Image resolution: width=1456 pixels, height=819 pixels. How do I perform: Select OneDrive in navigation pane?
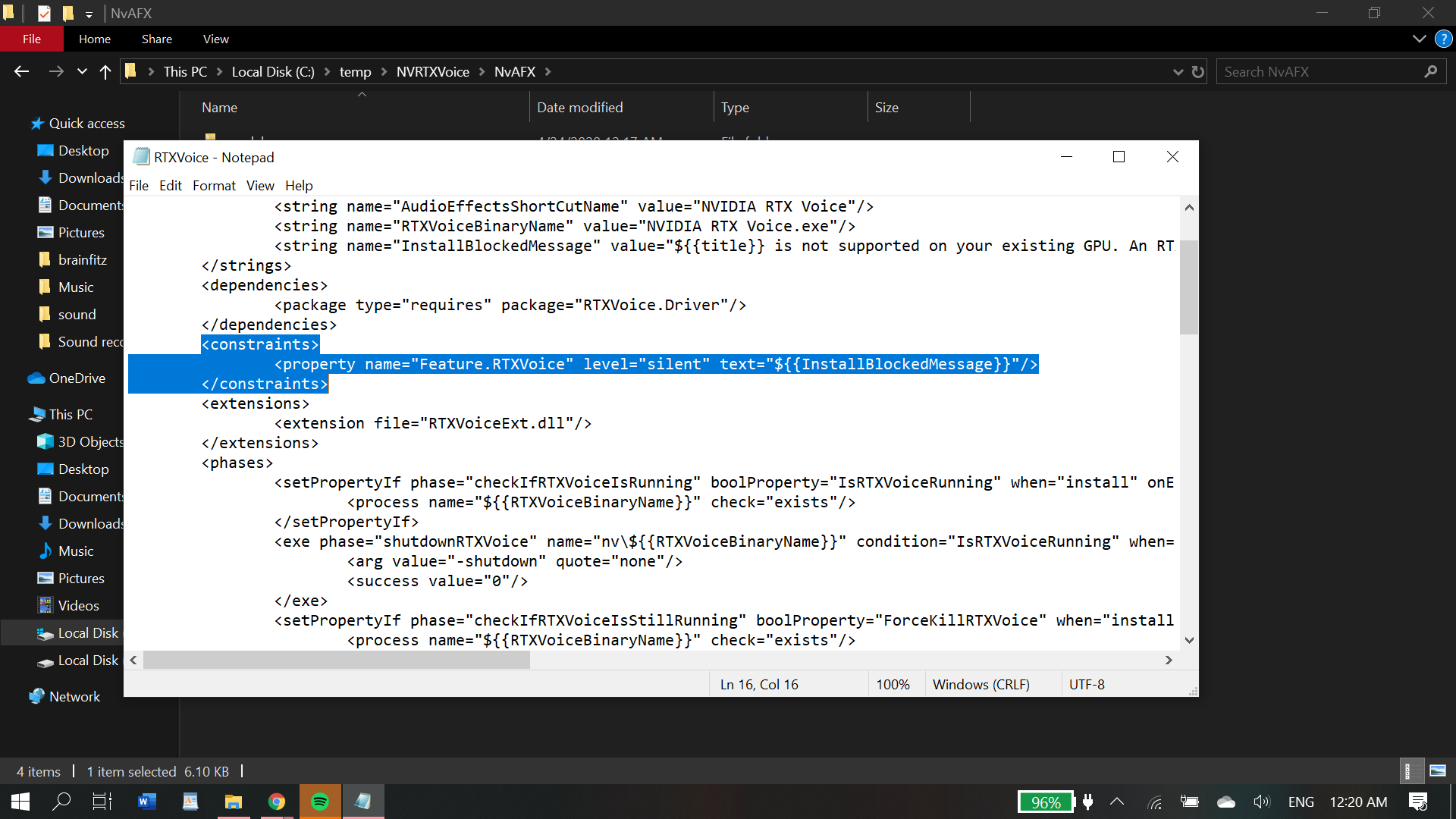pos(77,378)
